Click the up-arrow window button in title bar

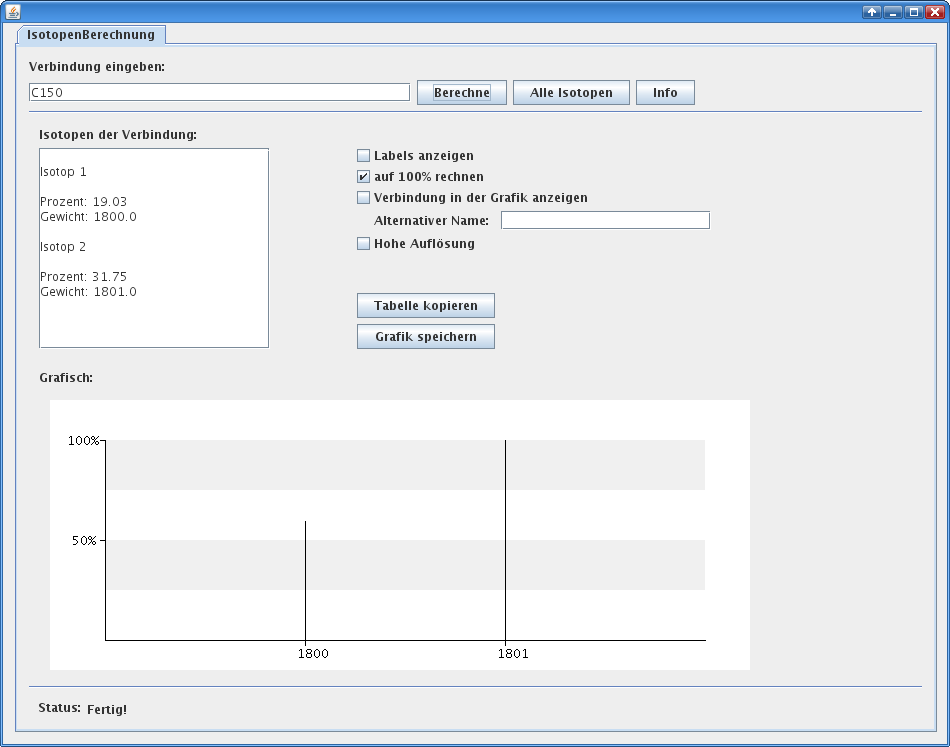pos(872,12)
